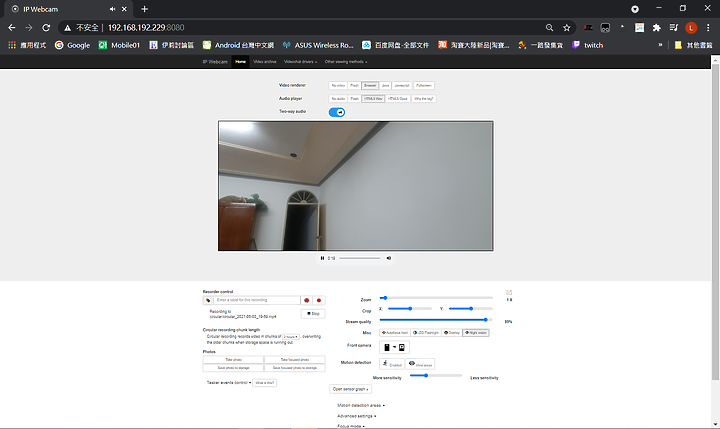Select No audio player option
720x429 pixels.
[338, 99]
